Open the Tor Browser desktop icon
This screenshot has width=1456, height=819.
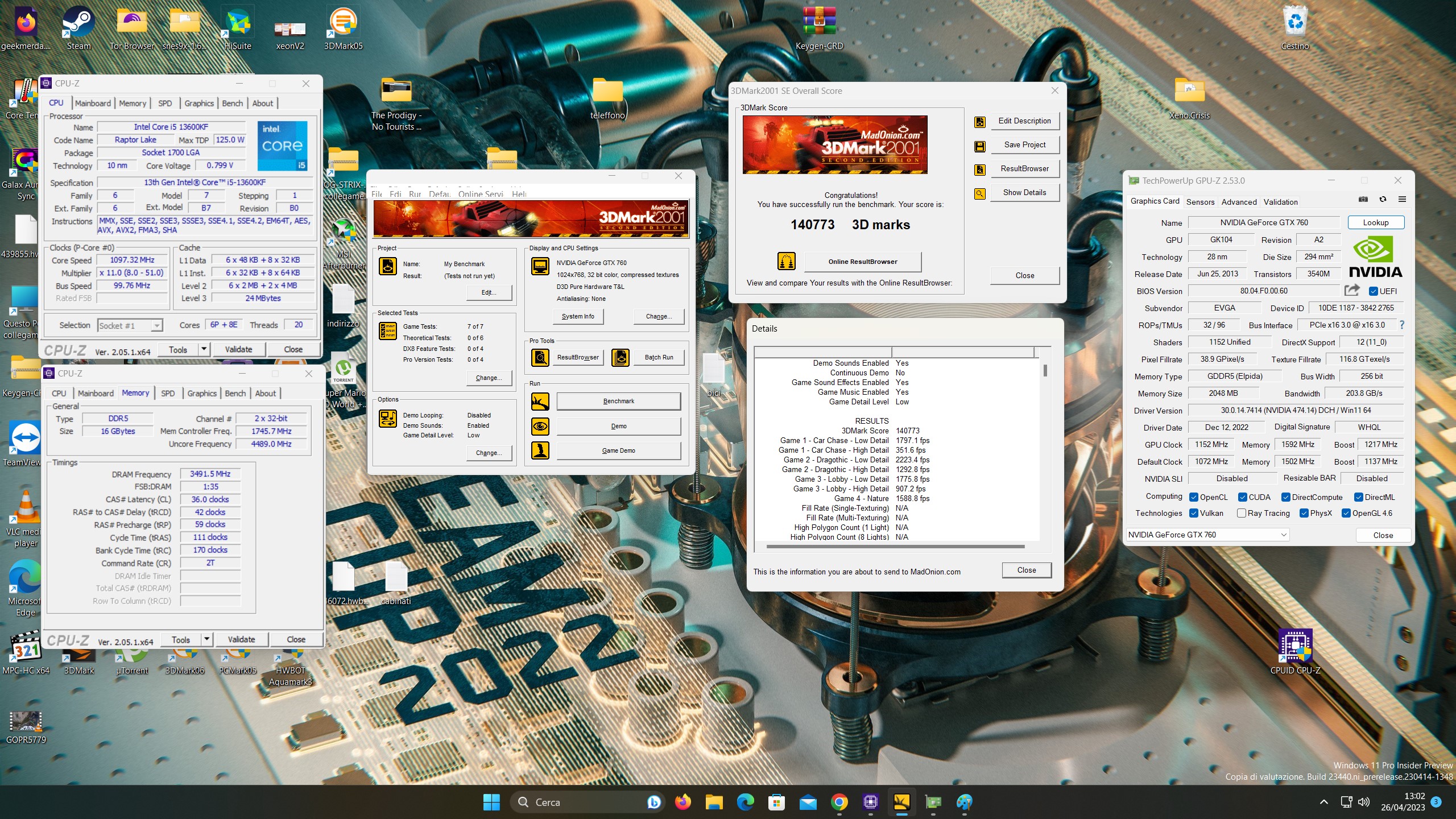click(132, 28)
